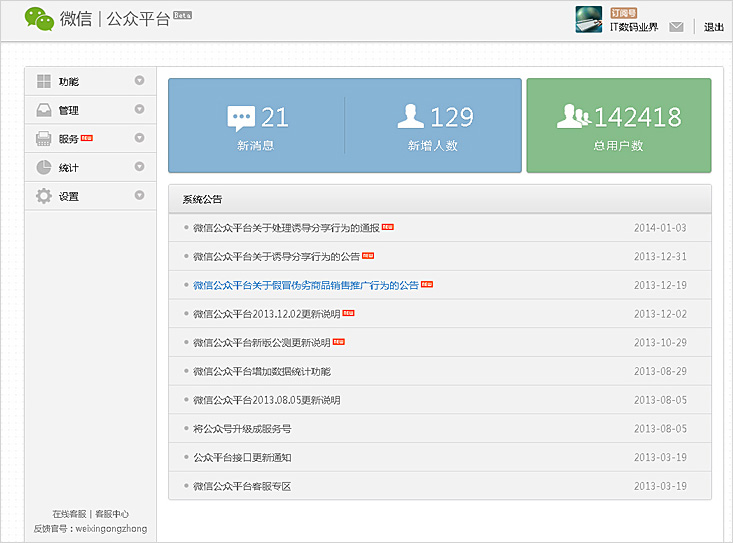Click the Beta badge next to 公众平台
733x543 pixels.
pos(182,15)
